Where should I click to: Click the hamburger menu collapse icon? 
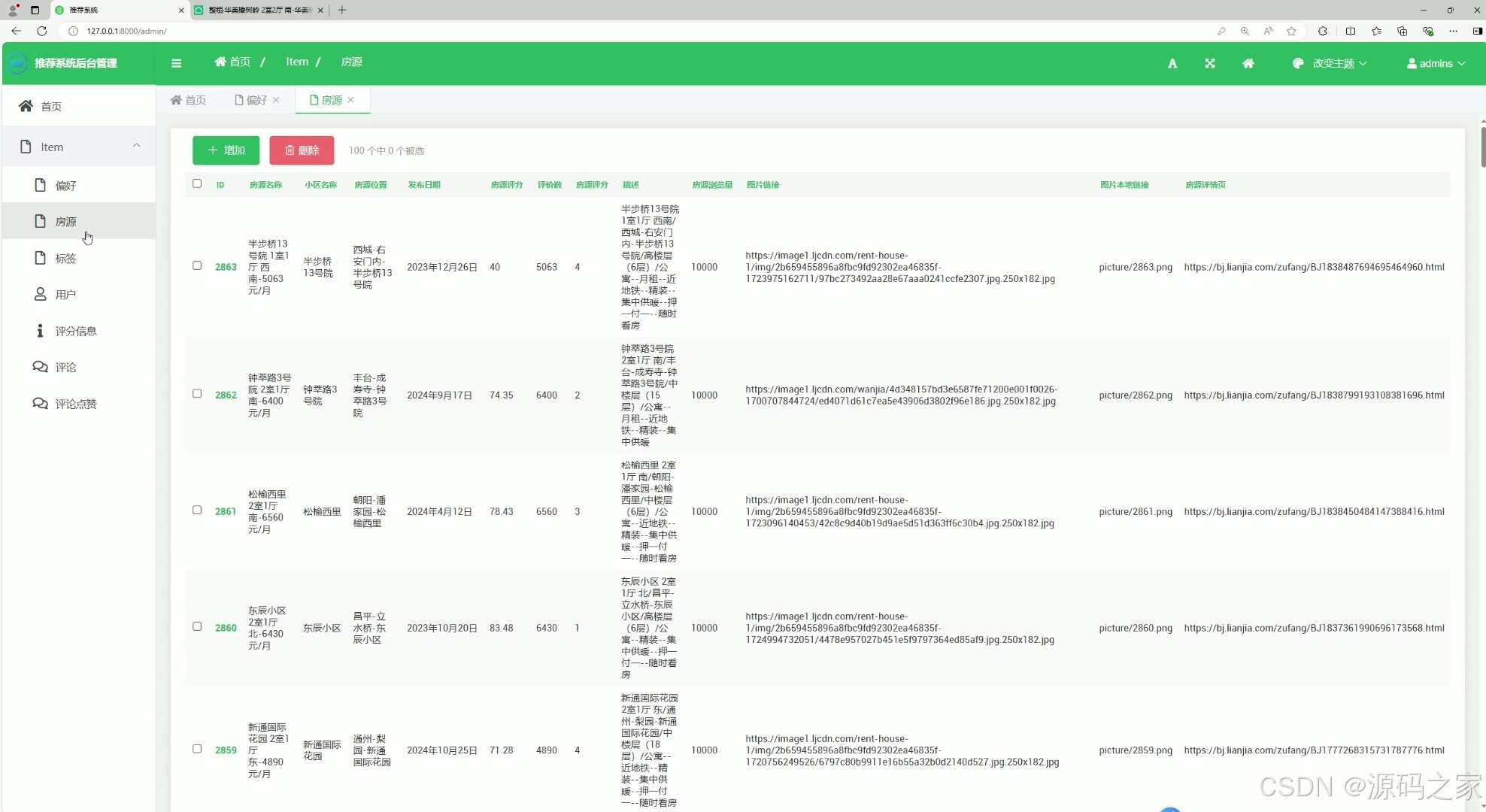176,63
